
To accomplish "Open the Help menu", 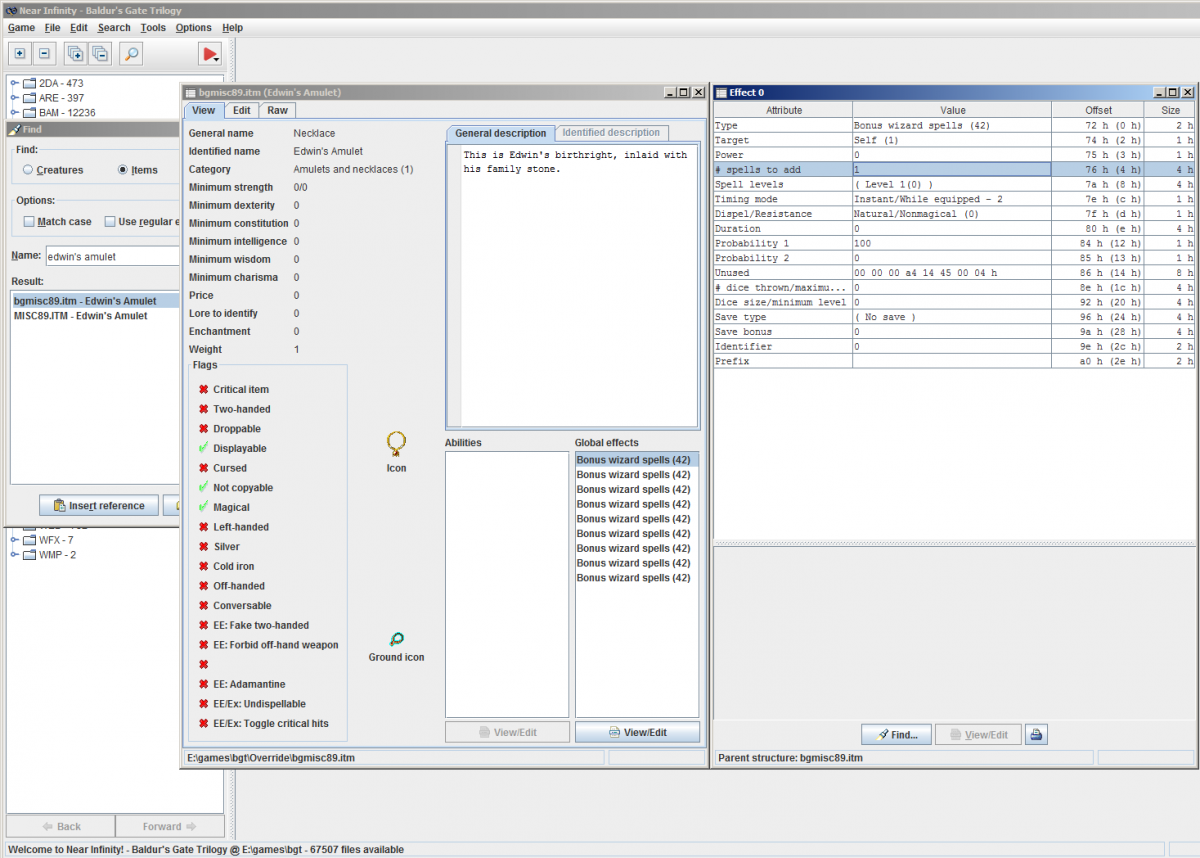I will 232,28.
